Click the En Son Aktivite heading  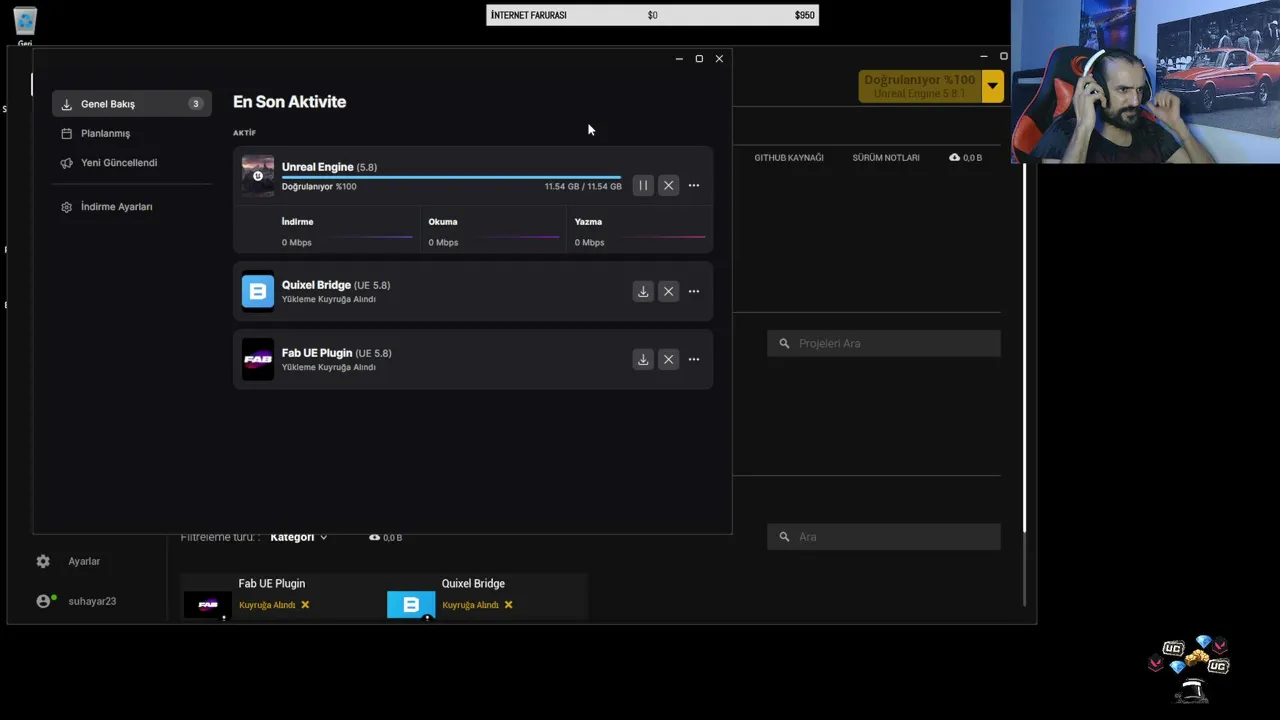point(290,102)
